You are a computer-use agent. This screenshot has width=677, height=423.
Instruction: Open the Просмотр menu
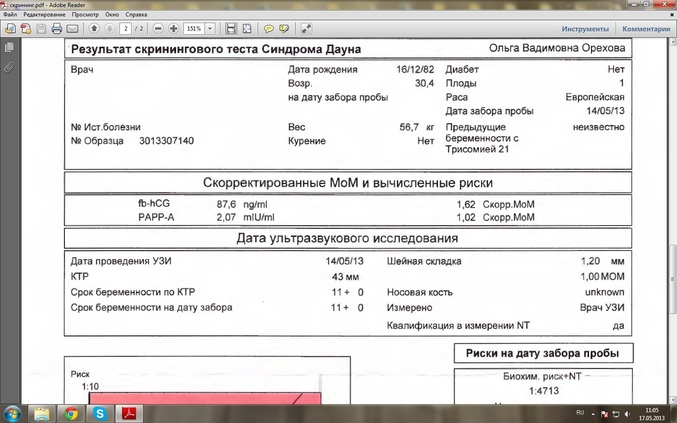[x=86, y=16]
